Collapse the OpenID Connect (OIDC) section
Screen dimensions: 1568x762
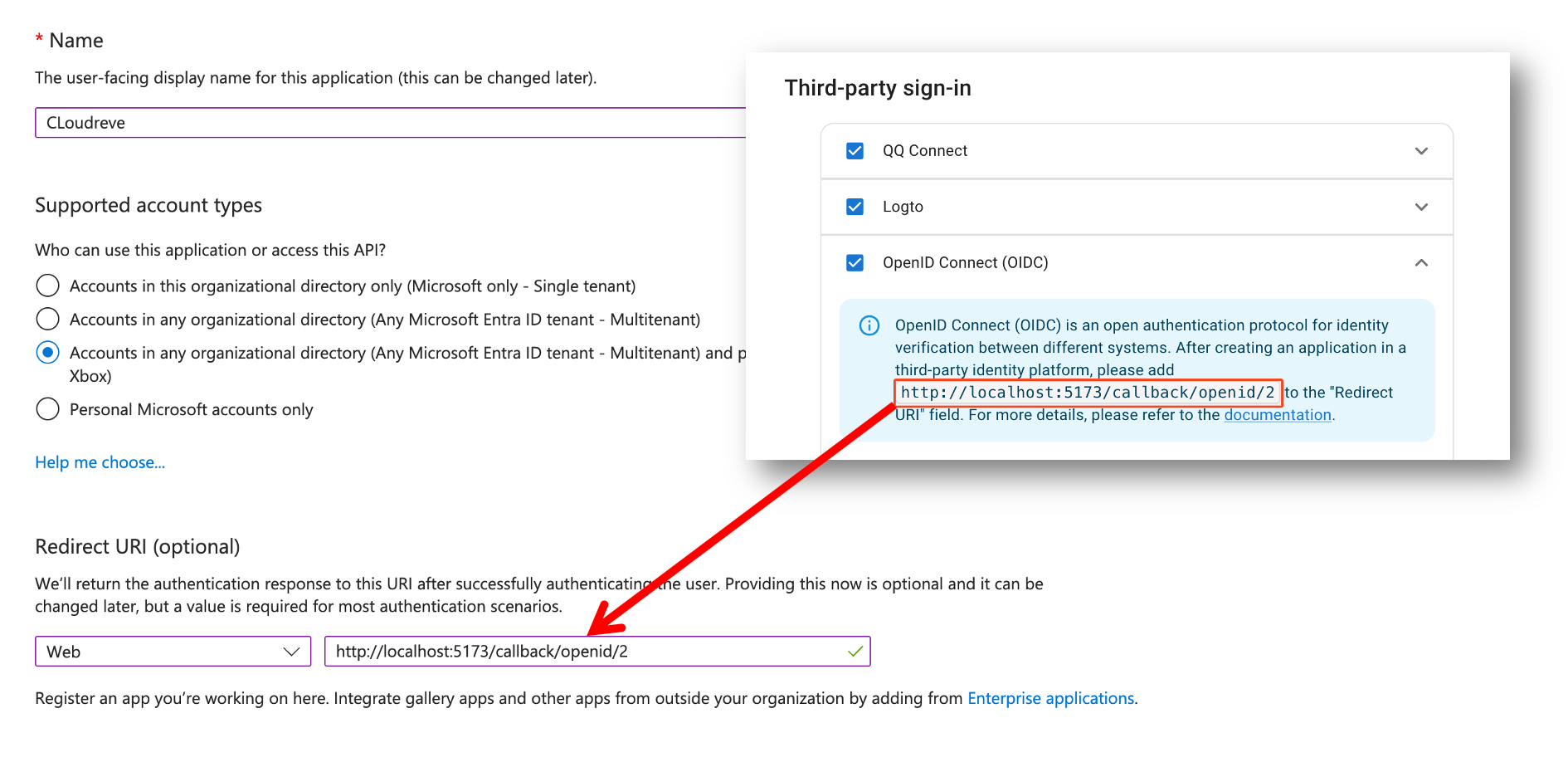click(1421, 262)
